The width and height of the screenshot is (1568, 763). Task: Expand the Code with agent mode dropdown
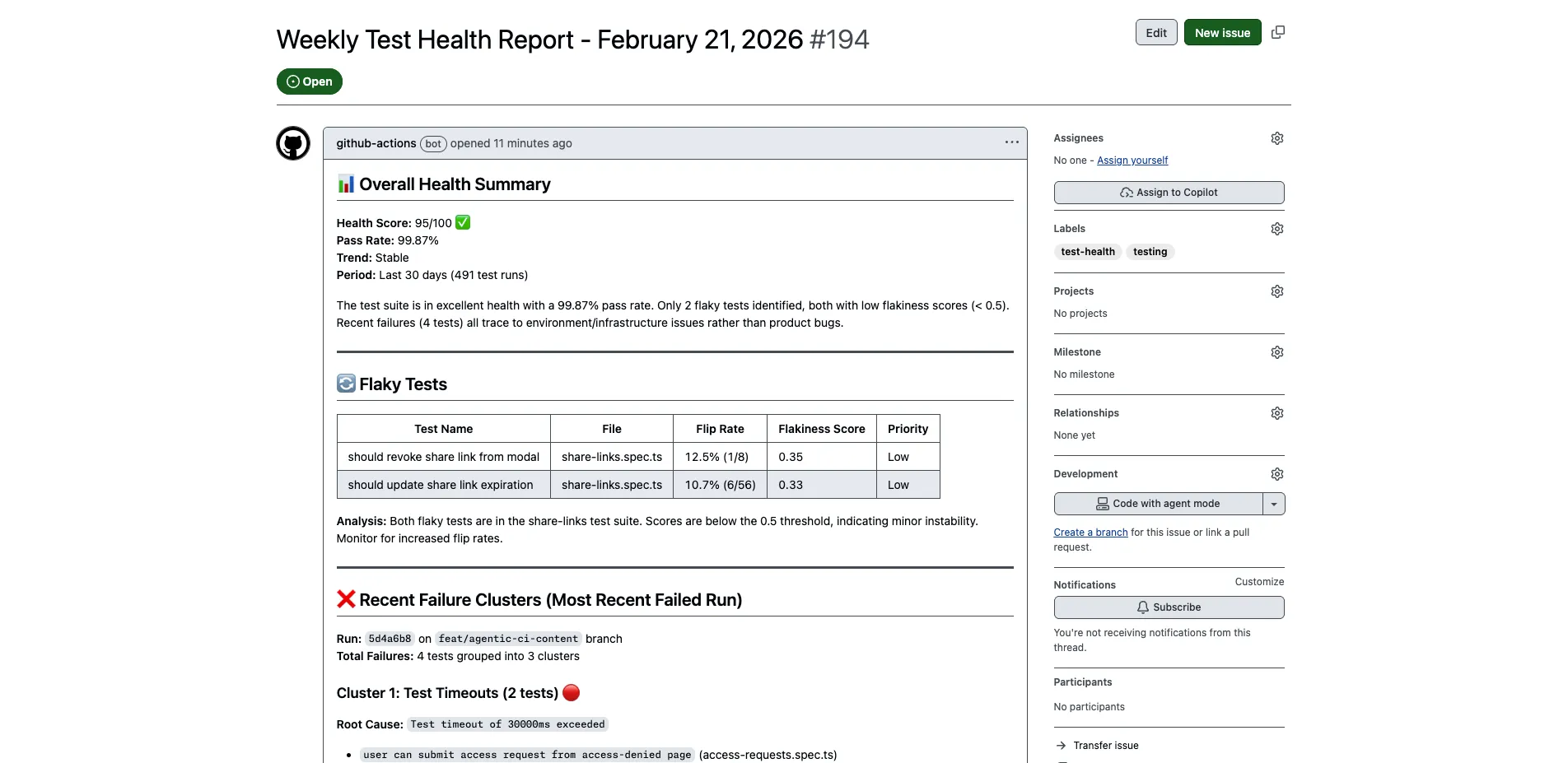(1275, 503)
